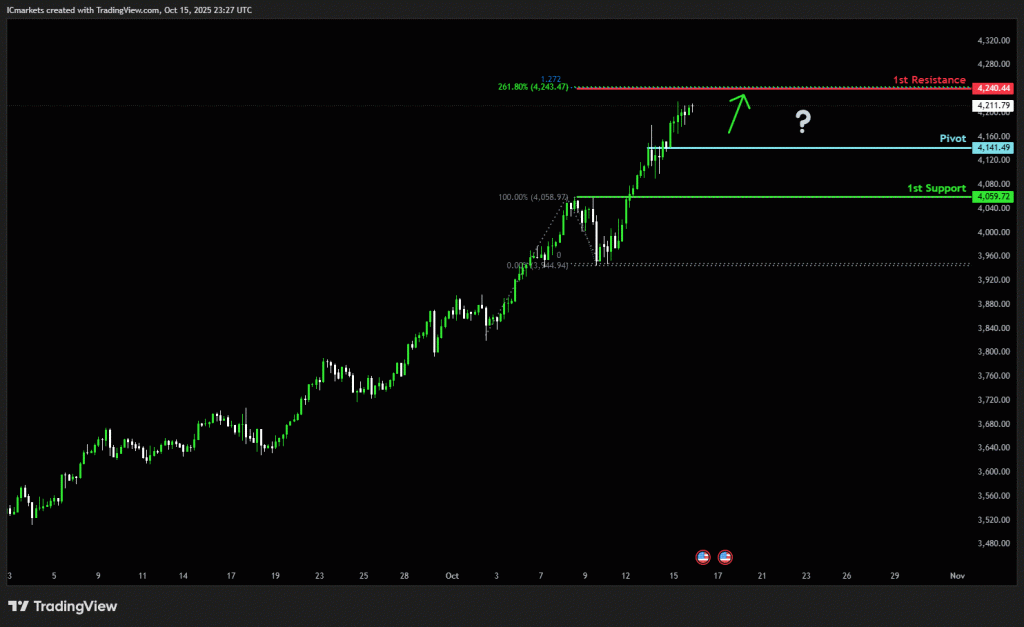This screenshot has width=1024, height=627.
Task: Click the blue 1.272 level label
Action: 550,79
